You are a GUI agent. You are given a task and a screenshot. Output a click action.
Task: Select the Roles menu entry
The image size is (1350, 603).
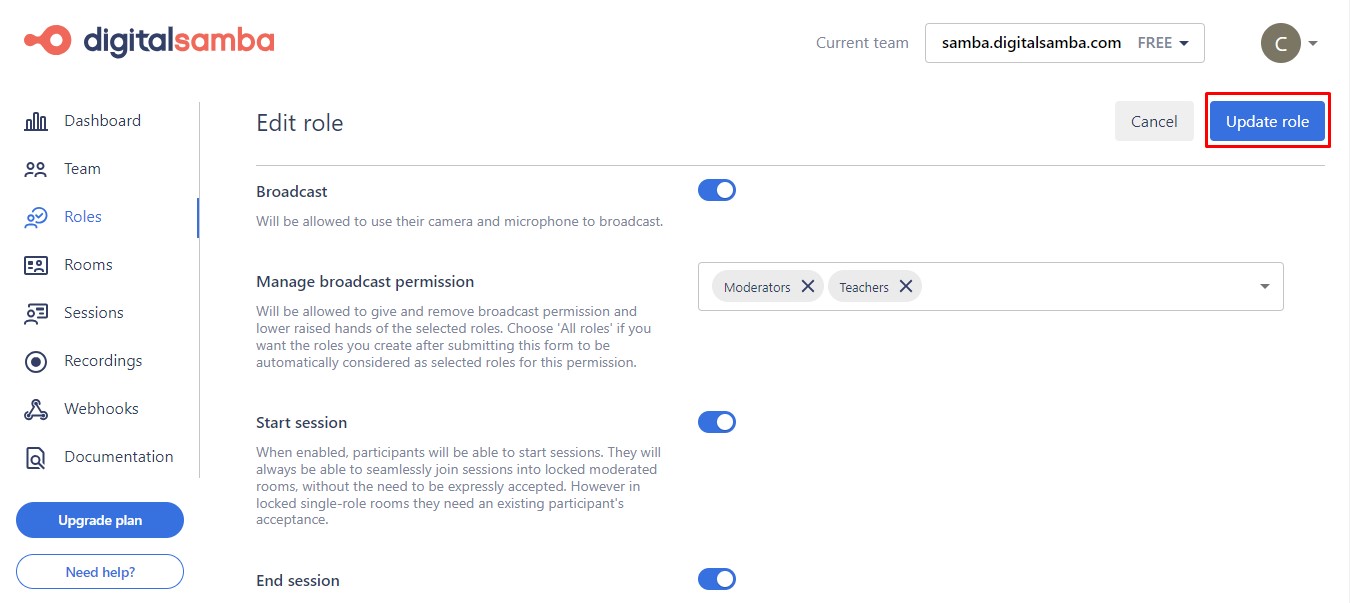point(82,217)
